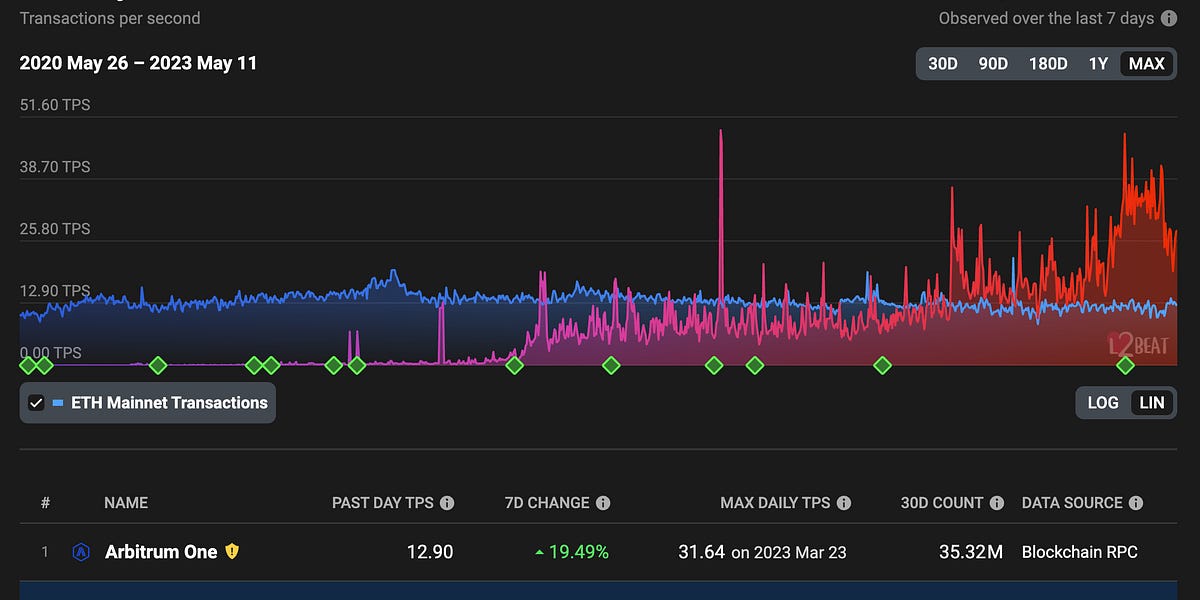
Task: Click the 7D CHANGE column header
Action: coord(547,503)
